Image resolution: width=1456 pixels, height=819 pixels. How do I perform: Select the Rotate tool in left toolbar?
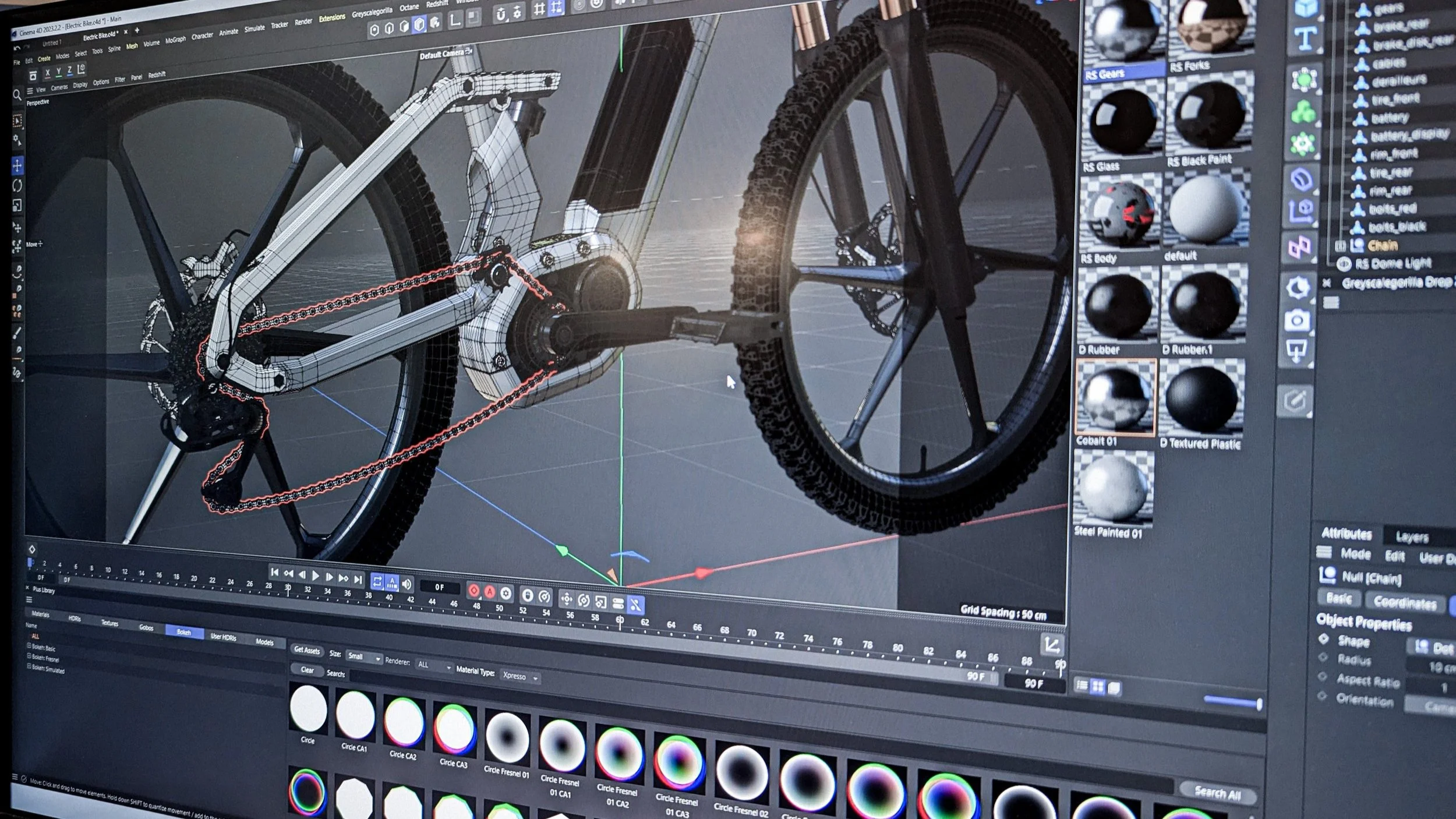(17, 186)
